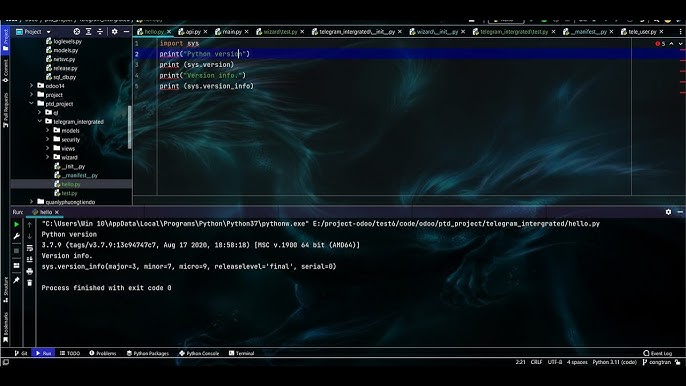Screen dimensions: 686x386
Task: Close the api.py editor tab
Action: (205, 32)
